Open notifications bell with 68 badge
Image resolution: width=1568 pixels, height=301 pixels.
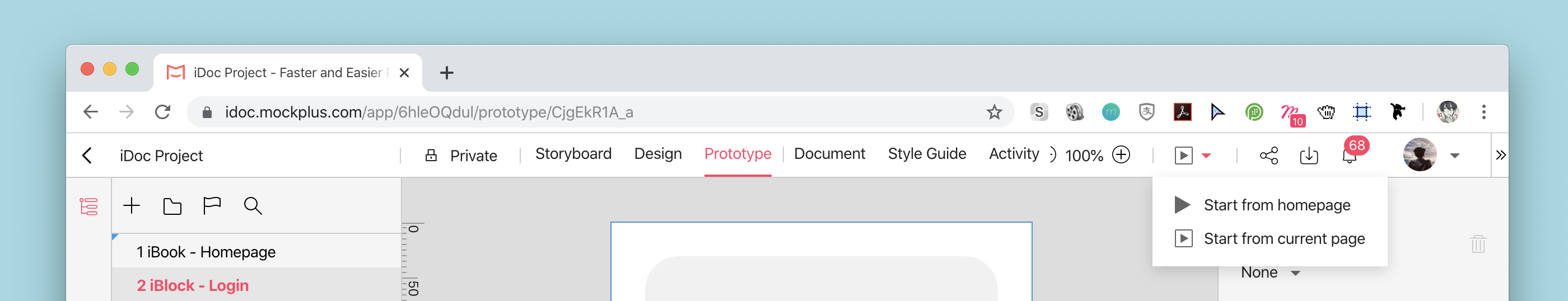(1350, 156)
